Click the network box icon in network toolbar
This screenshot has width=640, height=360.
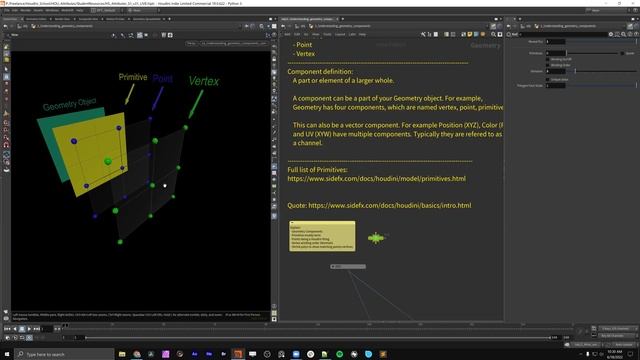click(476, 35)
